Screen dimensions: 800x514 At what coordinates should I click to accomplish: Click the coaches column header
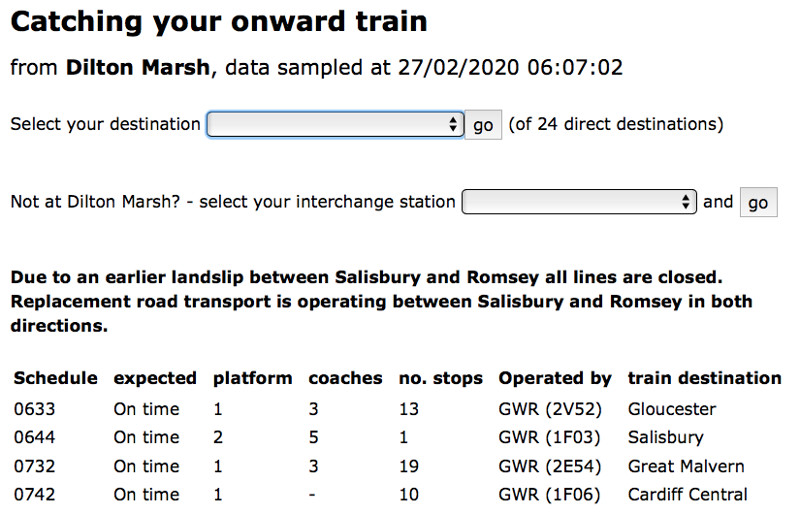(x=345, y=378)
